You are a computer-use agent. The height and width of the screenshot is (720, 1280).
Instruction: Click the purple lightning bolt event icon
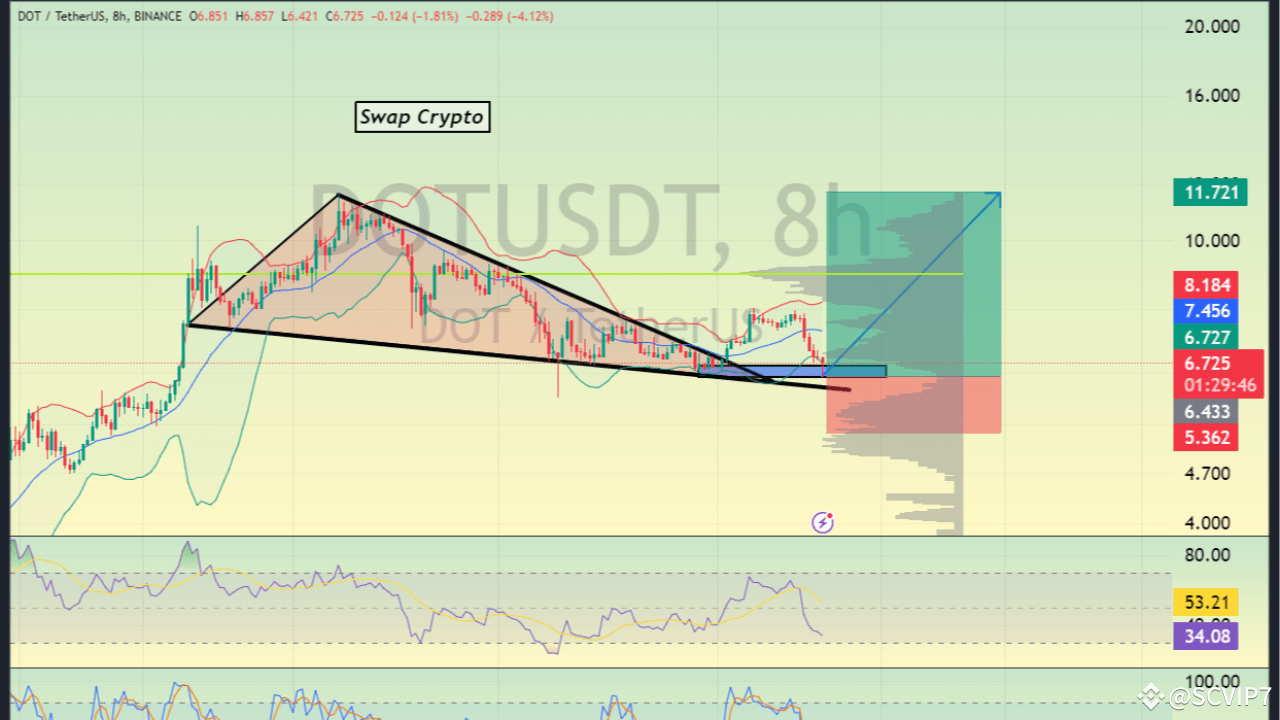[x=823, y=521]
